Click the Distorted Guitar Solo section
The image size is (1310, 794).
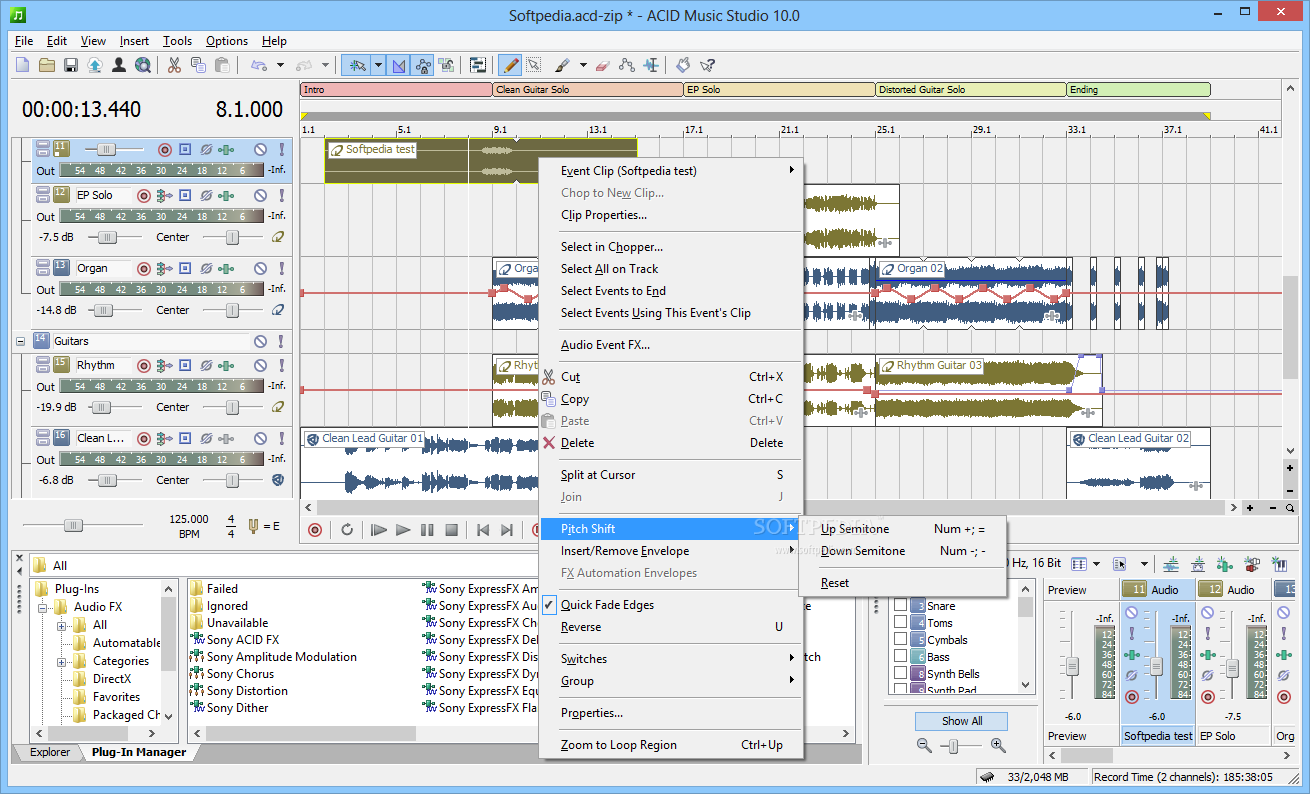(x=971, y=90)
